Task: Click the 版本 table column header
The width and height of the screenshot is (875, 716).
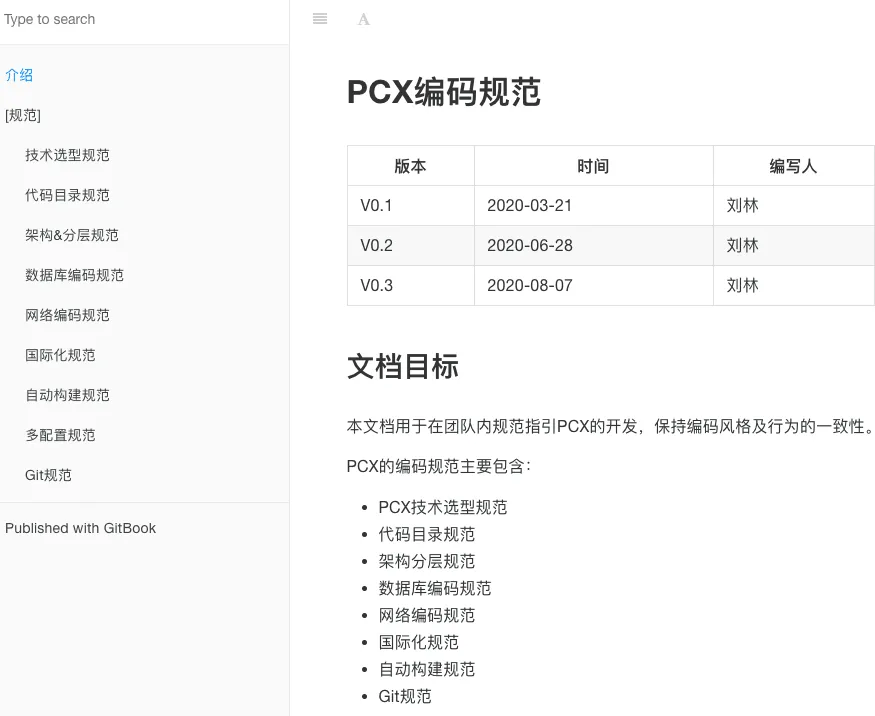Action: pyautogui.click(x=411, y=166)
